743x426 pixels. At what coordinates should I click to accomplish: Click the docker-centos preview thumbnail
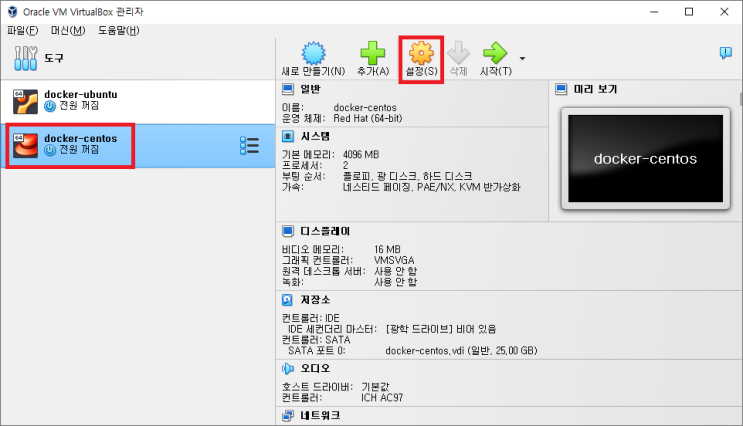point(645,159)
